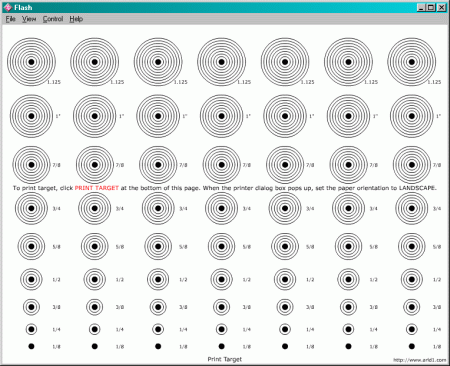Click the leftmost 1/8 black dot
Image resolution: width=450 pixels, height=366 pixels.
[31, 346]
